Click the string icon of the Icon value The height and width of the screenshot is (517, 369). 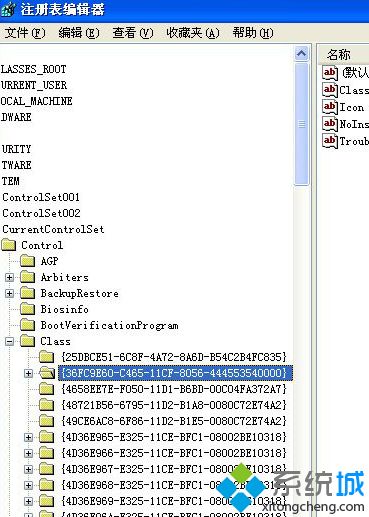330,107
